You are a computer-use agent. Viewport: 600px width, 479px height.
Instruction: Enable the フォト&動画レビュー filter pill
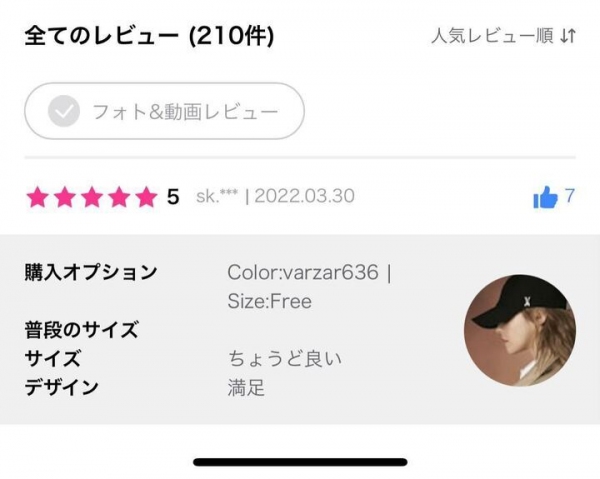point(165,111)
